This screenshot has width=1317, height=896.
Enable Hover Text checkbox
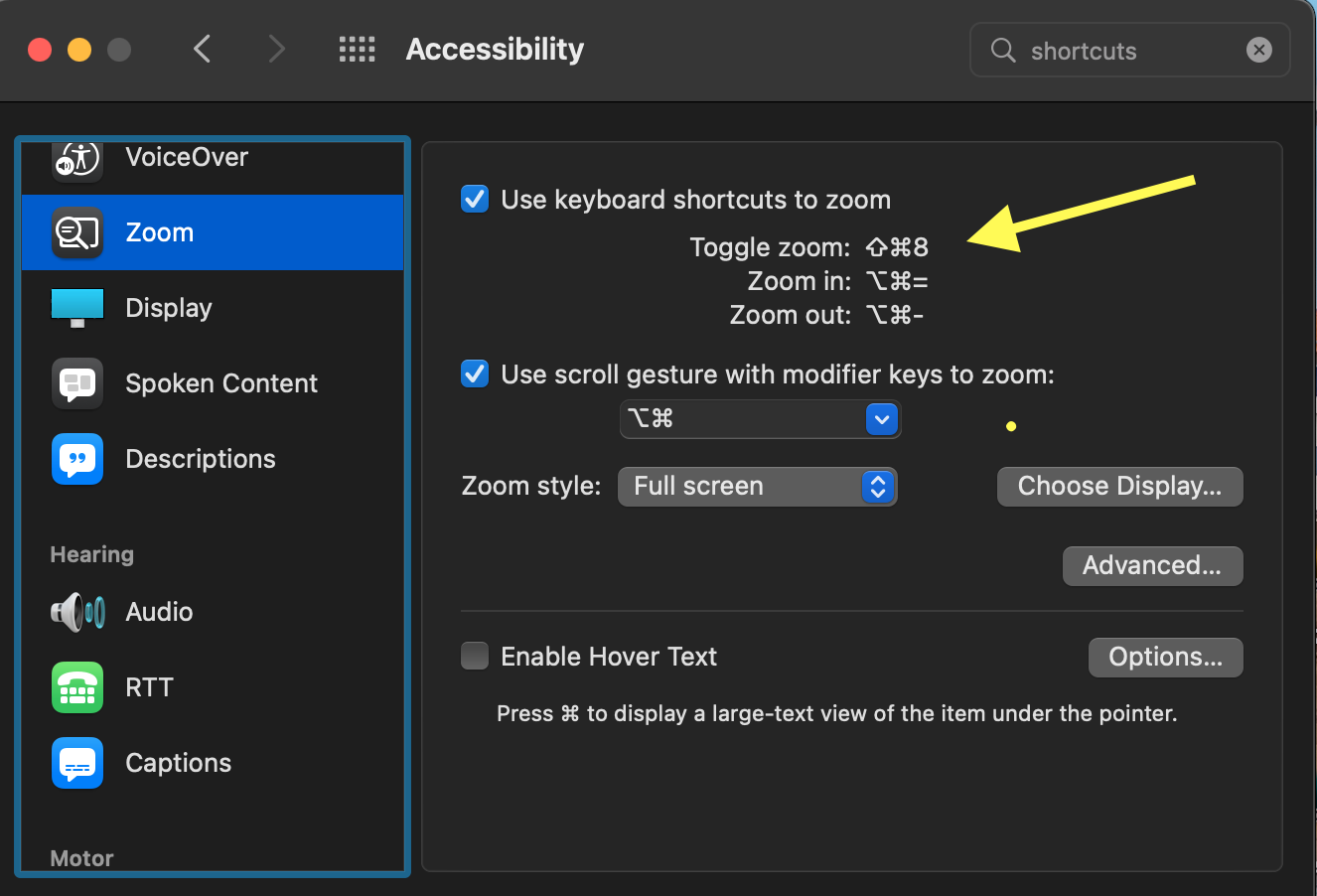[475, 657]
